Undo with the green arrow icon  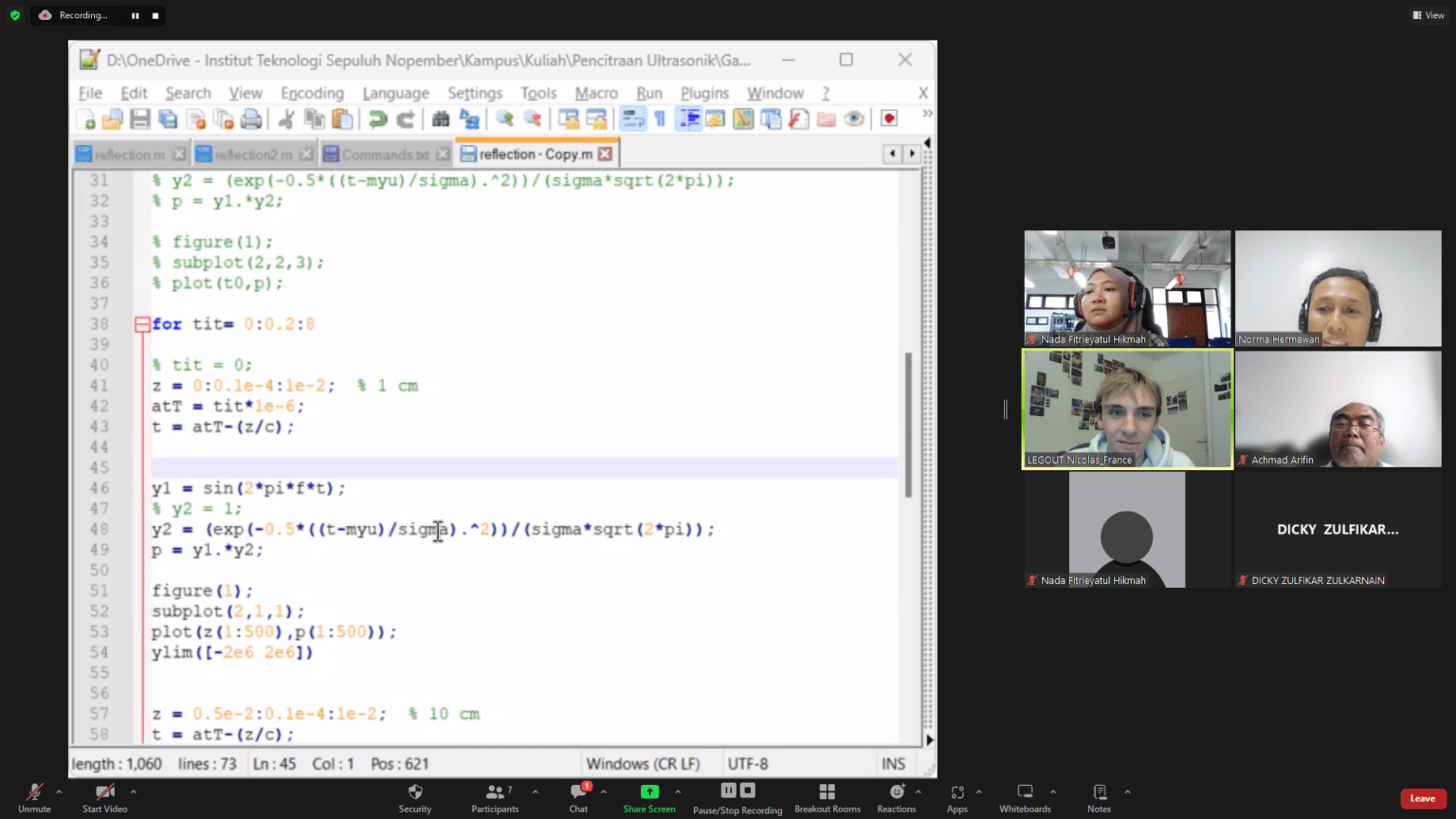click(x=377, y=119)
